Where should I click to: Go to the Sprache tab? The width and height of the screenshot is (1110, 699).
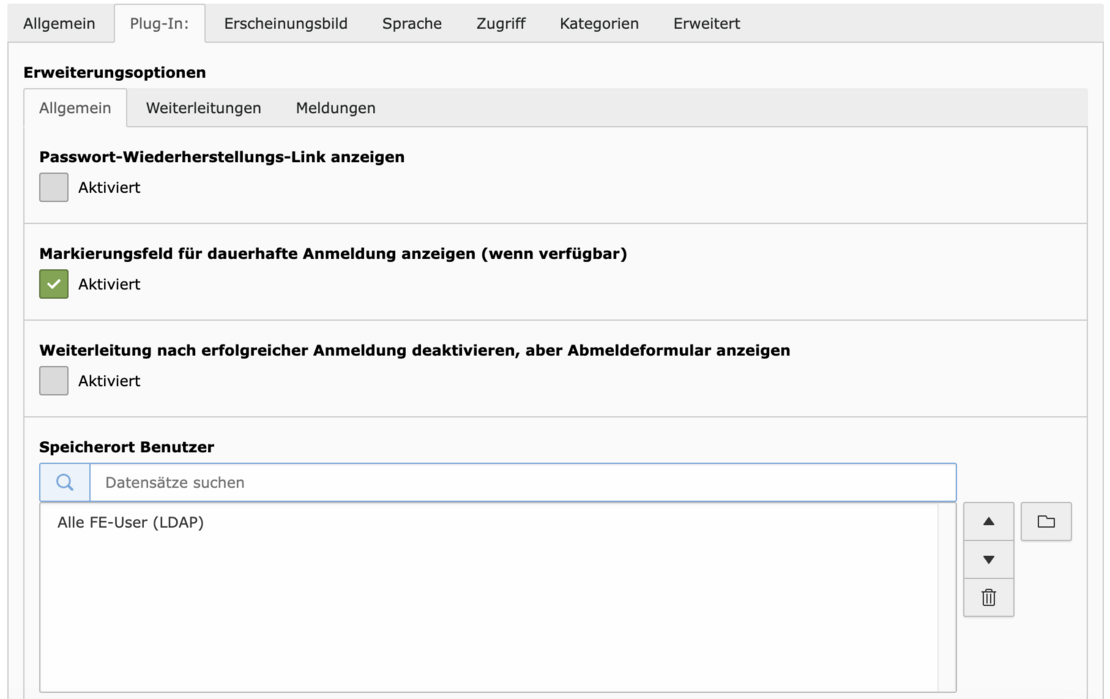(x=411, y=24)
